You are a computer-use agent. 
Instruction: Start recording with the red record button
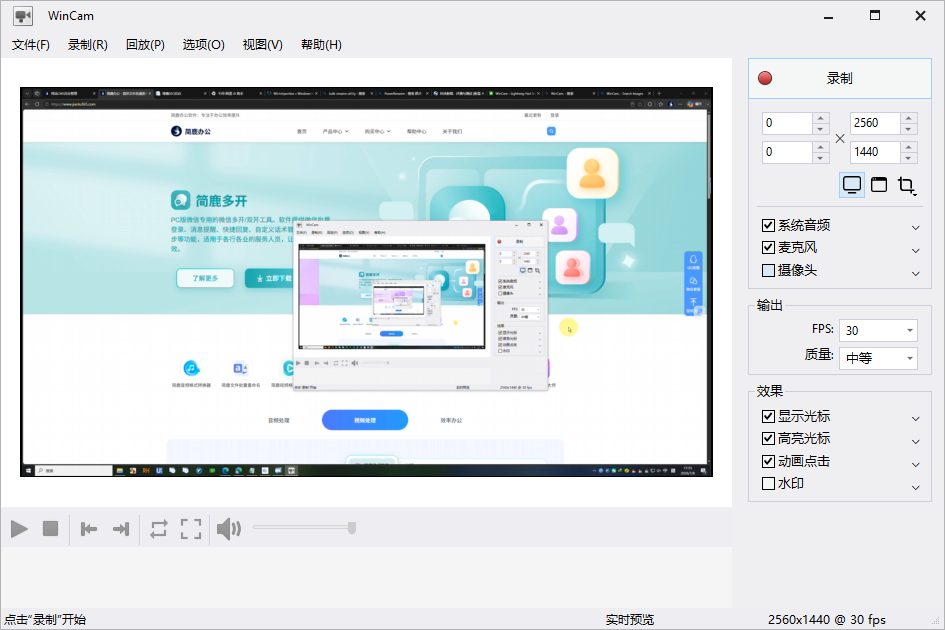pyautogui.click(x=840, y=78)
